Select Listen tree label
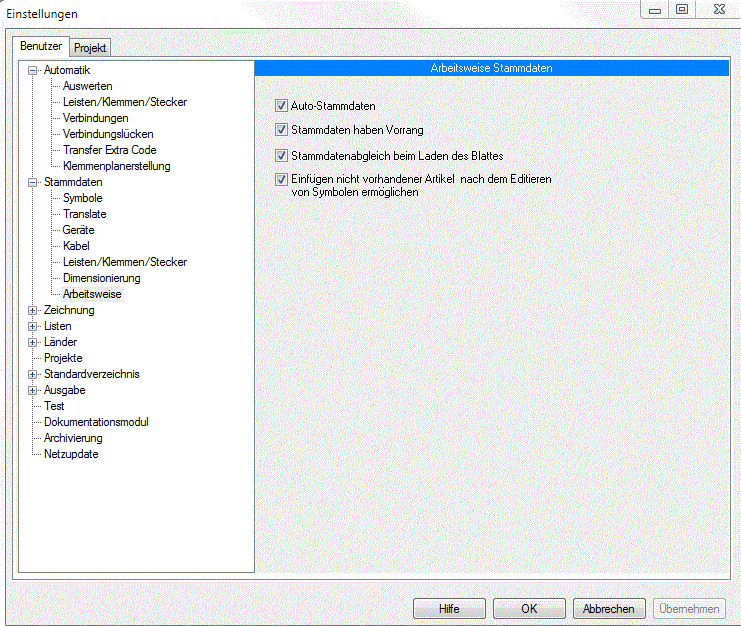The image size is (741, 626). click(58, 326)
